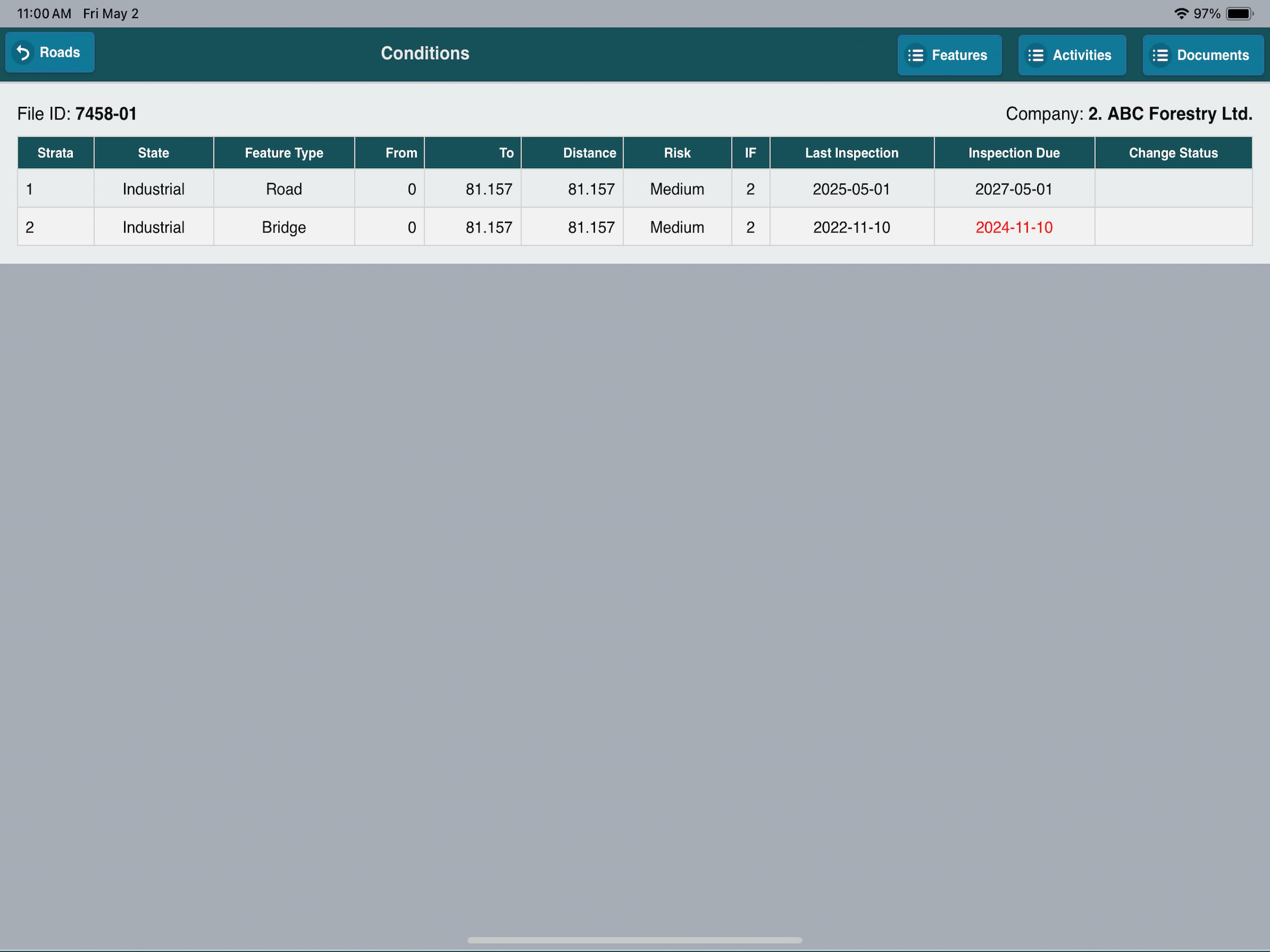Click the Inspection Due column header

[x=1014, y=153]
